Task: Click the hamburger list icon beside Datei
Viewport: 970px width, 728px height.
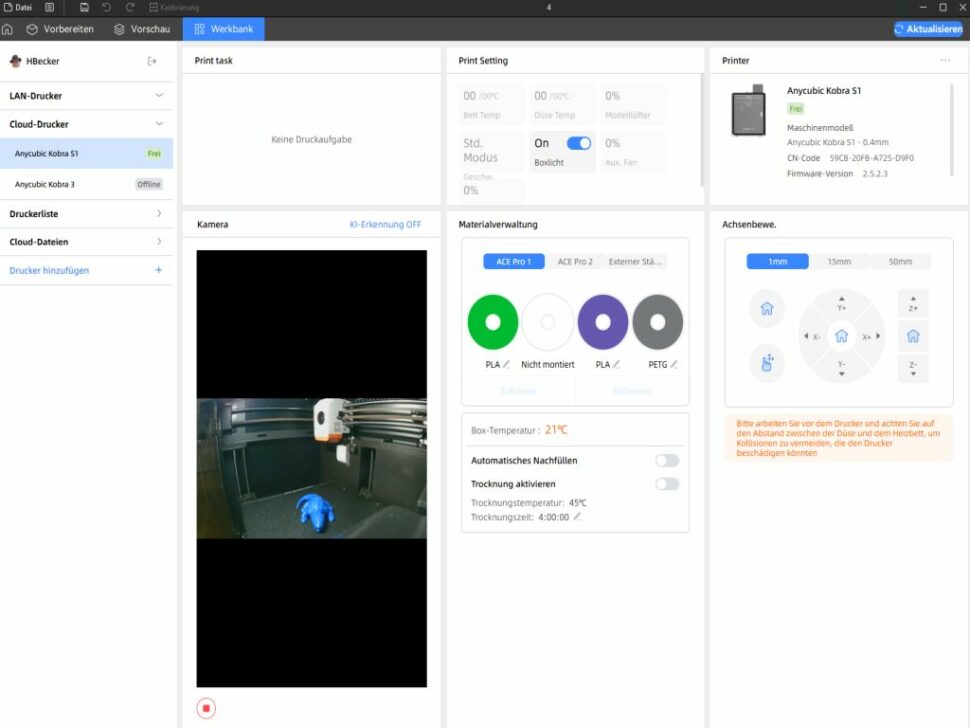Action: pos(49,7)
